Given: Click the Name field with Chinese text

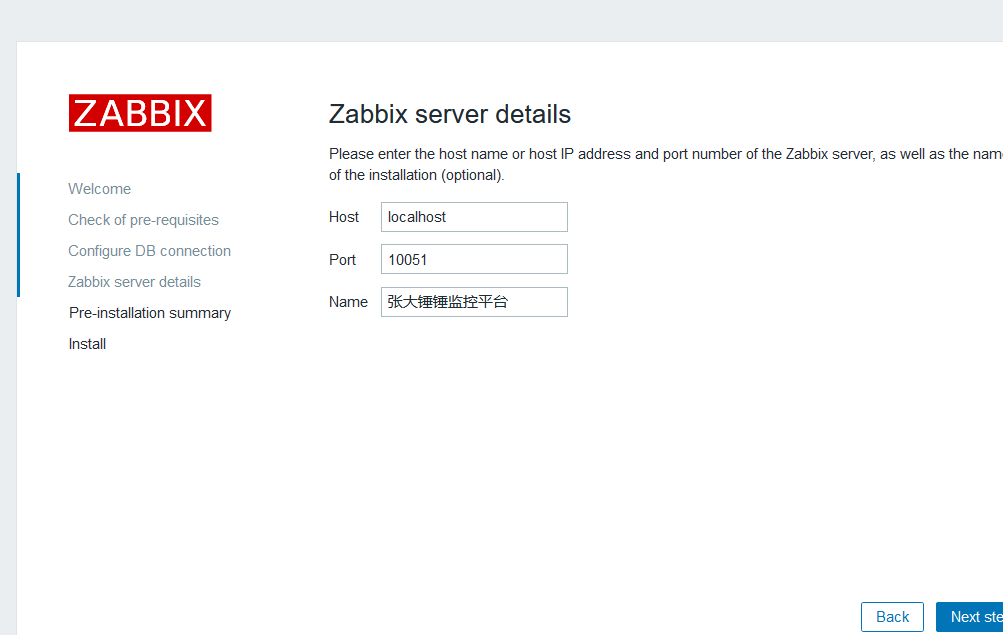Looking at the screenshot, I should 473,301.
